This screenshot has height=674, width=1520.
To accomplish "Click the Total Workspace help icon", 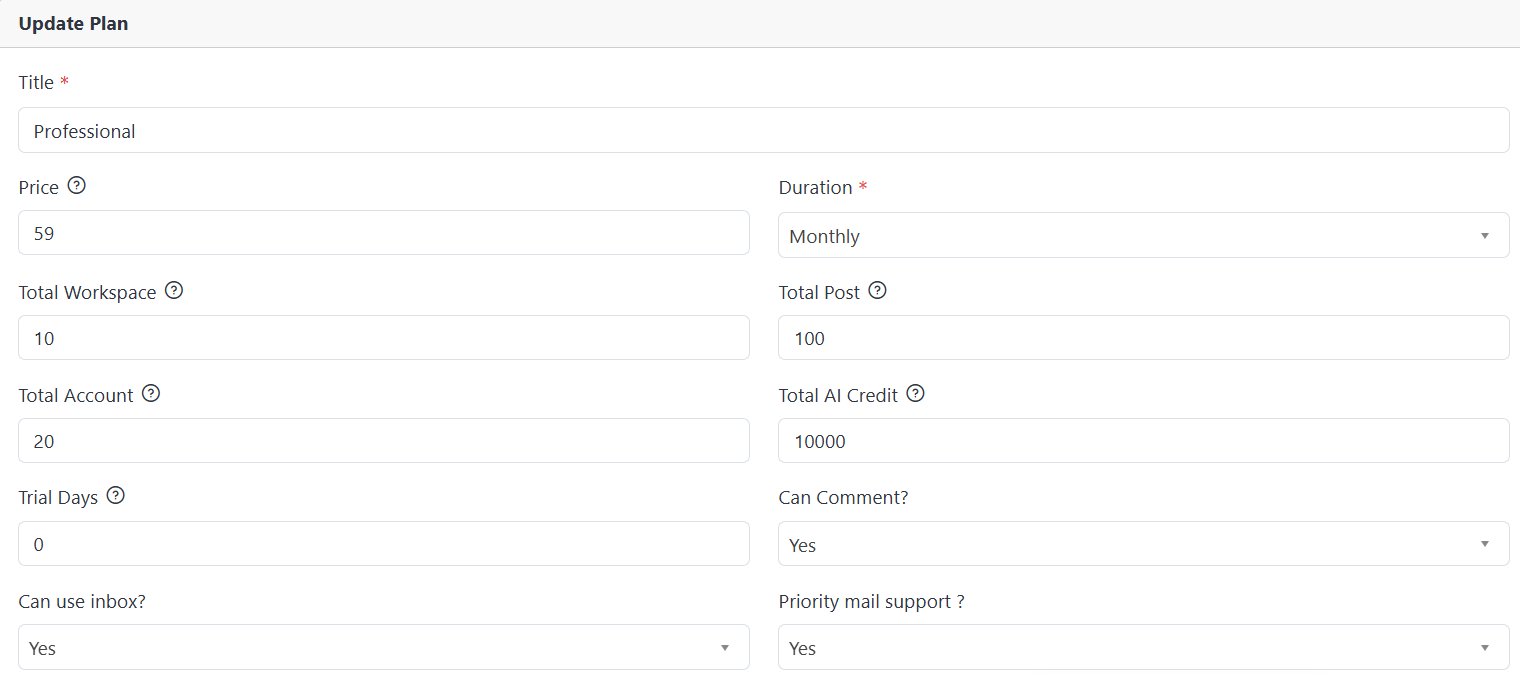I will (x=174, y=291).
